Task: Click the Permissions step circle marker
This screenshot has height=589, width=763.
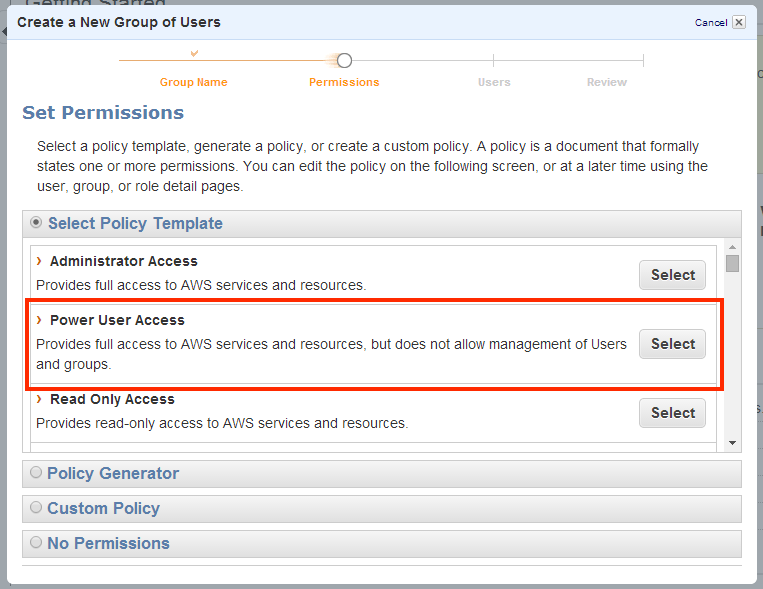Action: 344,61
